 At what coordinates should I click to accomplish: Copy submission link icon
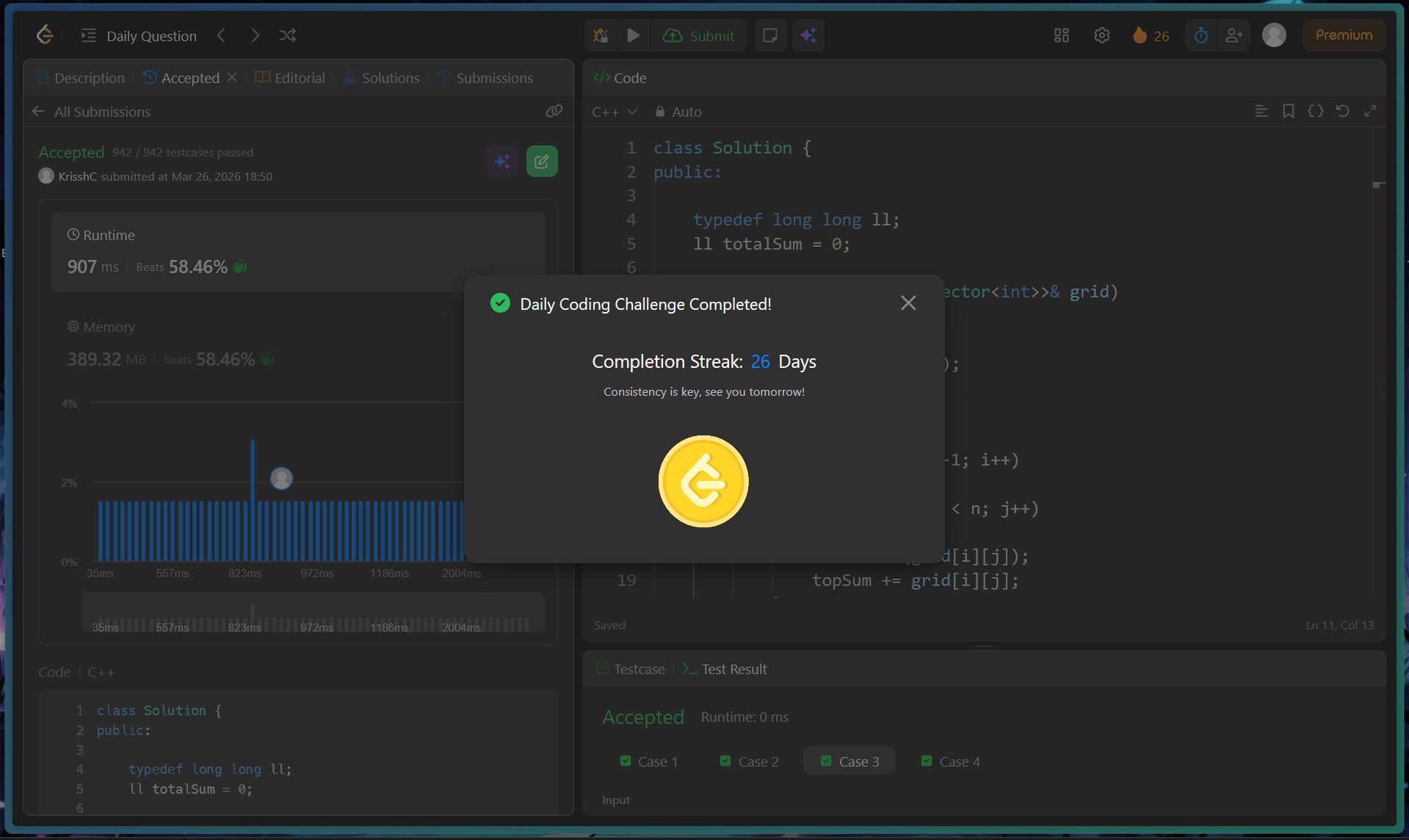click(x=554, y=111)
